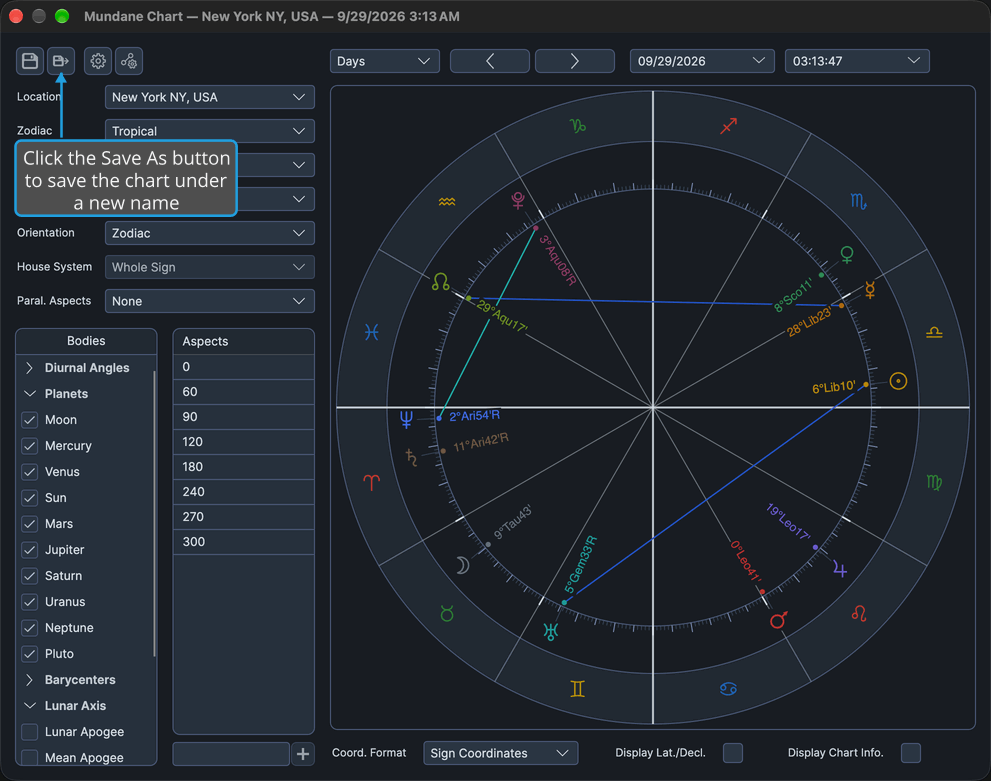The height and width of the screenshot is (781, 991).
Task: Click the Pluto glyph in the chart
Action: [518, 200]
